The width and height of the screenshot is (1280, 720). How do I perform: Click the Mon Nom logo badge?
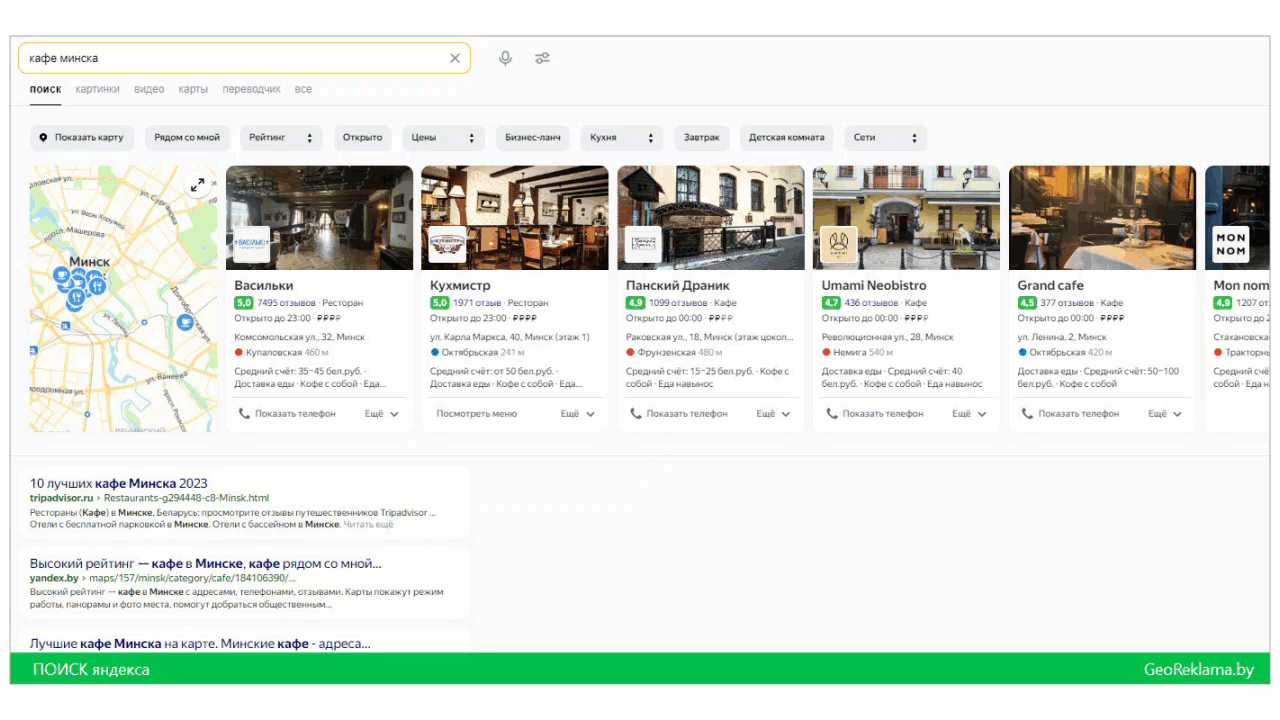click(1231, 243)
